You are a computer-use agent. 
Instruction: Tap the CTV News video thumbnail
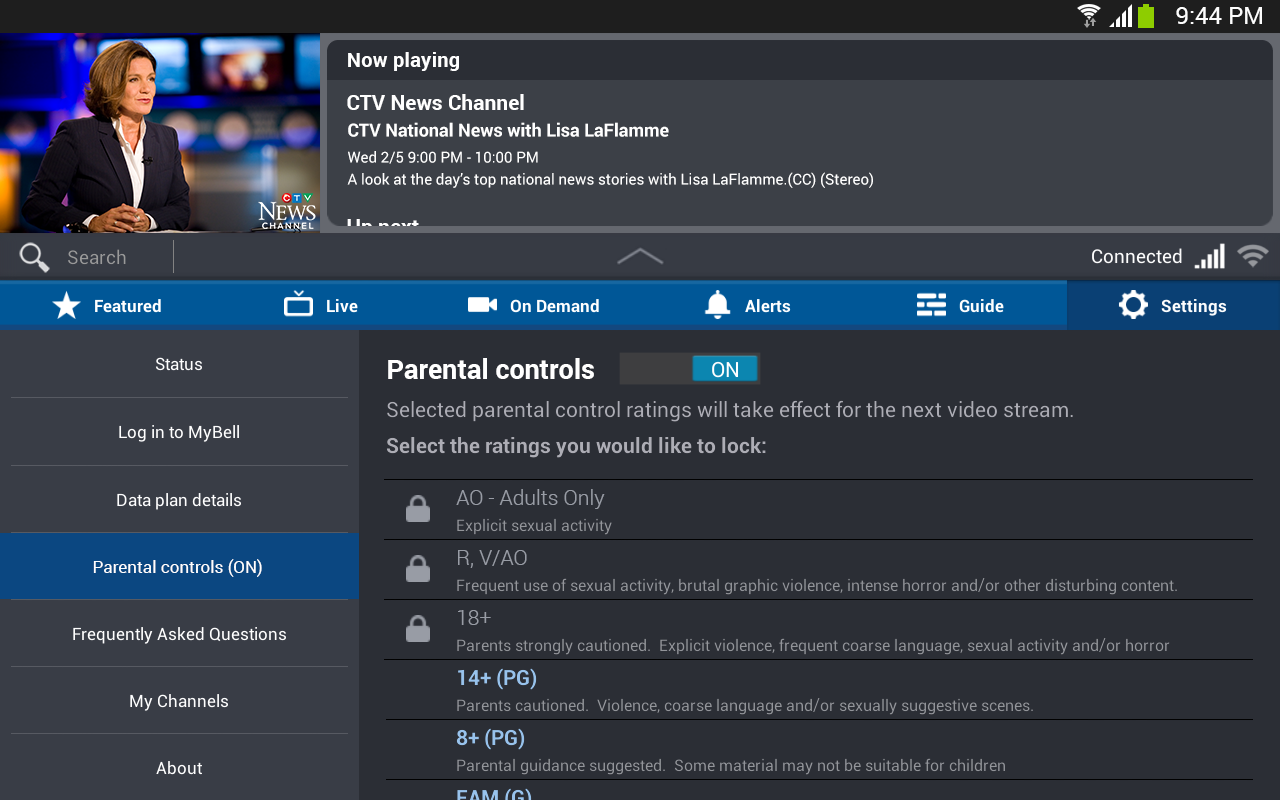tap(160, 133)
